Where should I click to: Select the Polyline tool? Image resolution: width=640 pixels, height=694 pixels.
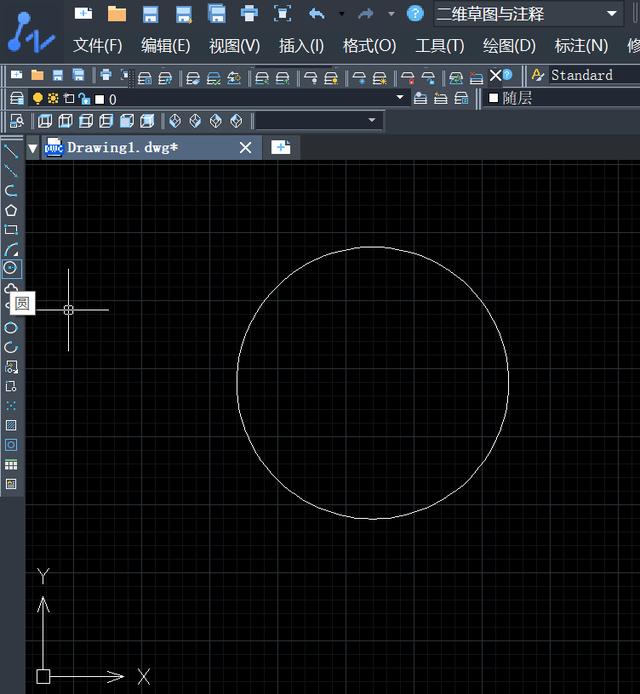click(11, 190)
